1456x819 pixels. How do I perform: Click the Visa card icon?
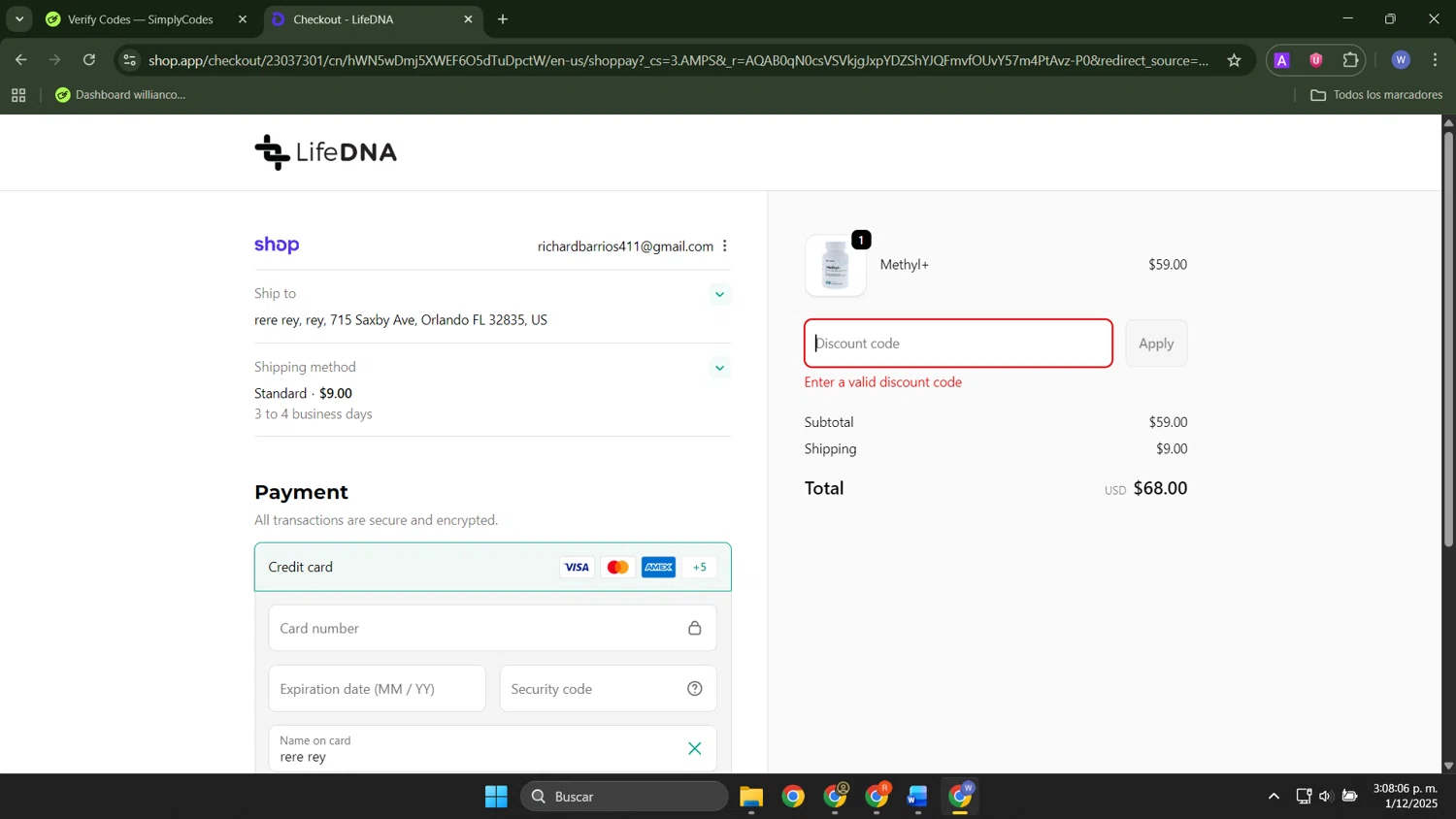[x=577, y=568]
